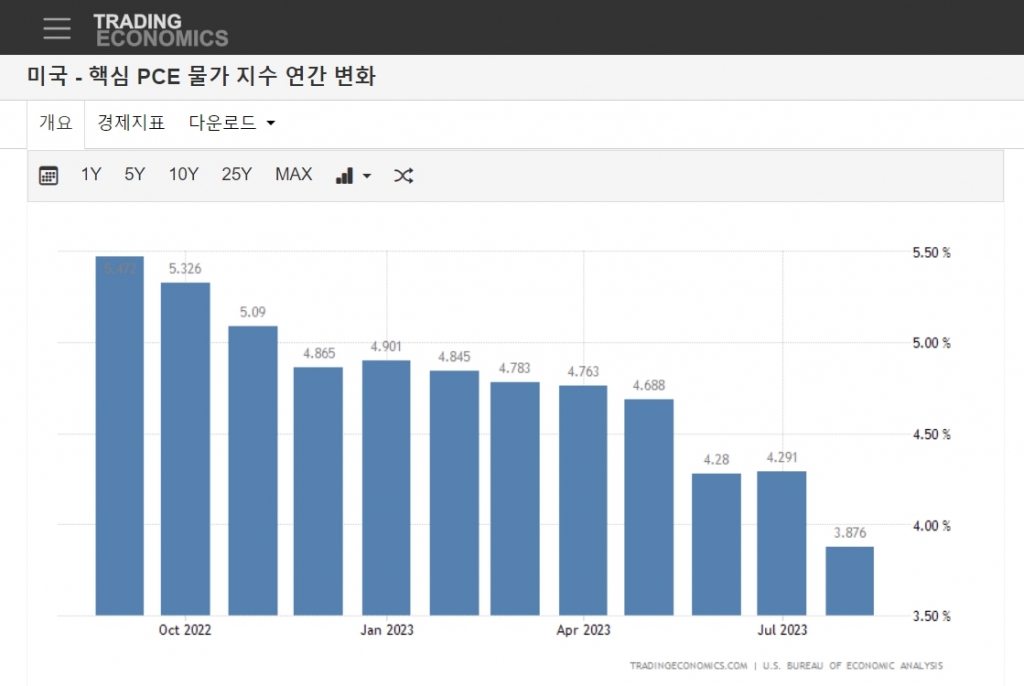
Task: Click the 4.901 bar for Jan 2023
Action: [x=386, y=488]
